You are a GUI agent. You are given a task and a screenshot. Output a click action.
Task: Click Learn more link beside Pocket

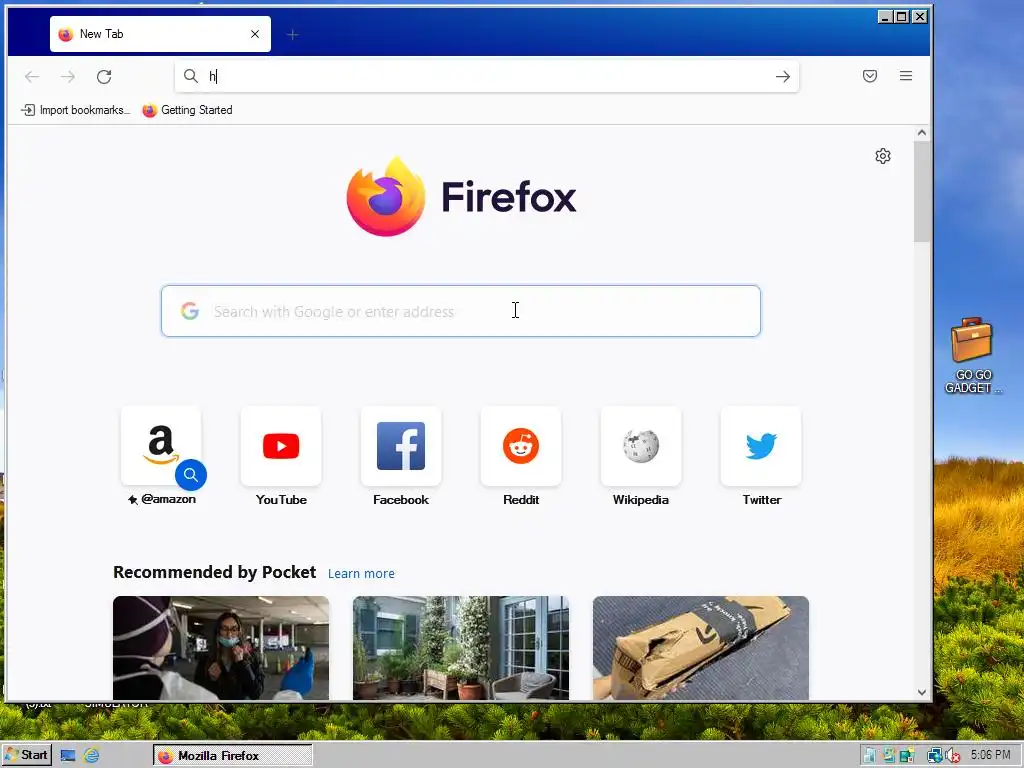pos(361,573)
